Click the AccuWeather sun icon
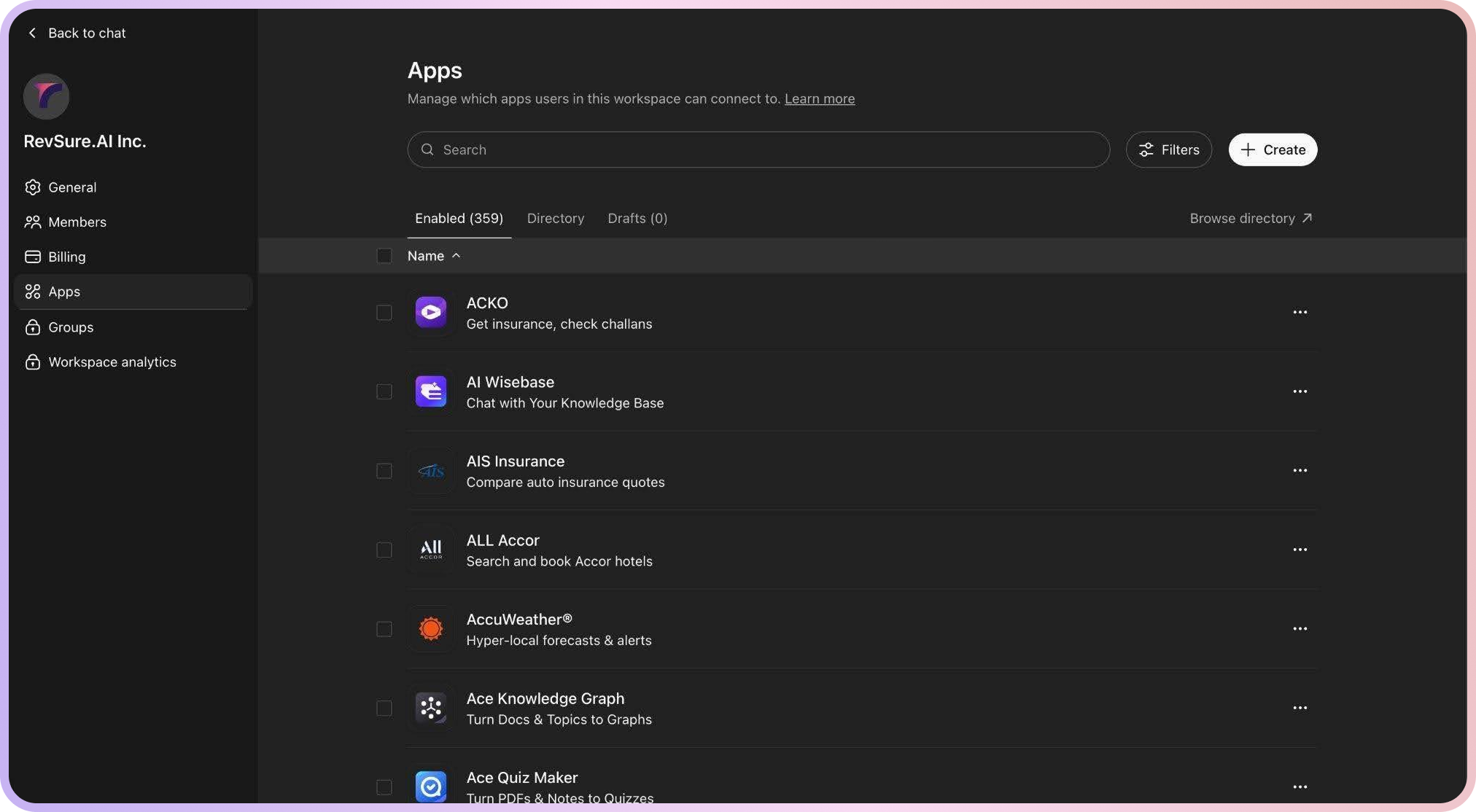This screenshot has height=812, width=1476. point(431,628)
